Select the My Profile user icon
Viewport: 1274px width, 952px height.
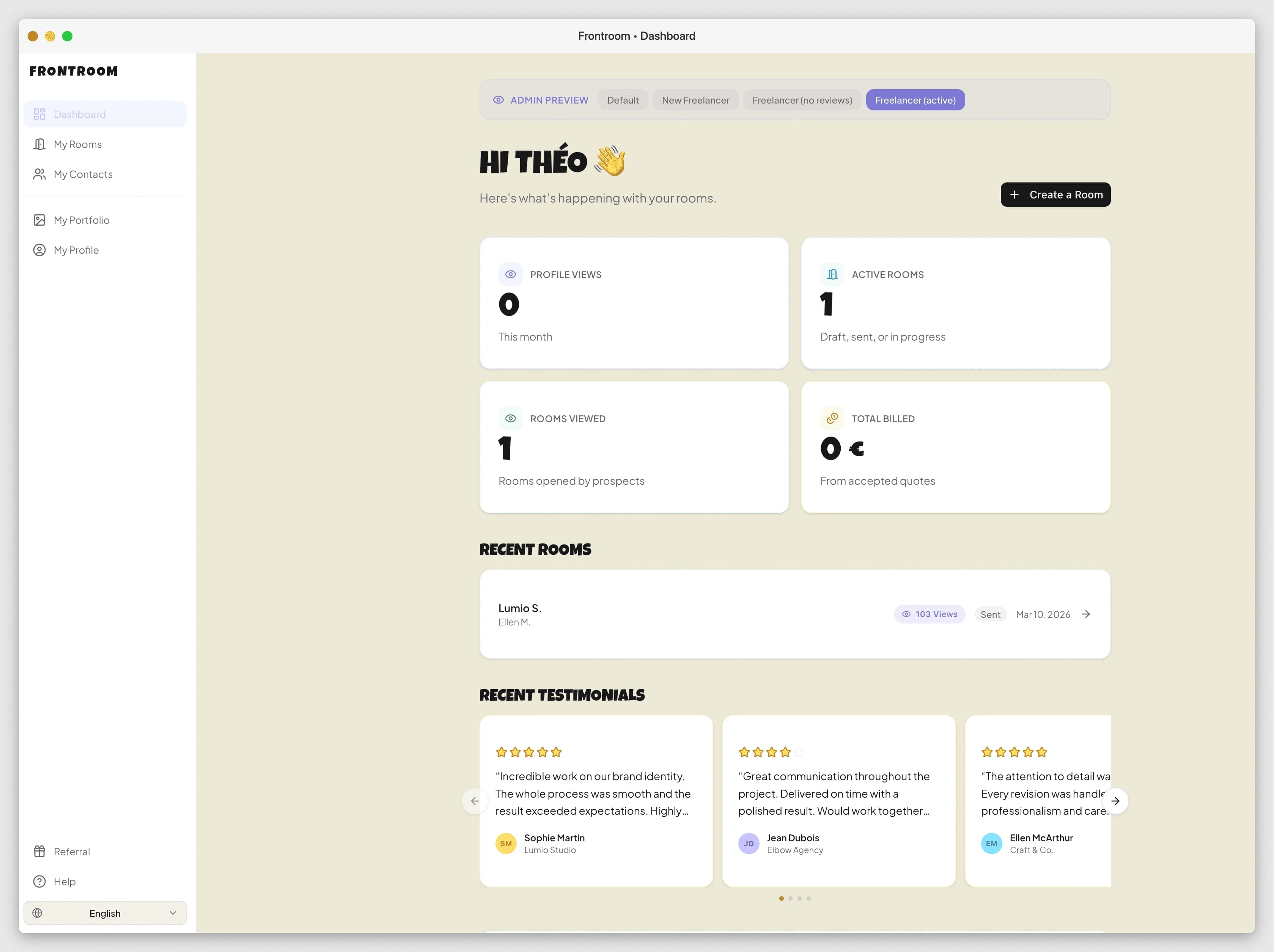click(x=39, y=250)
